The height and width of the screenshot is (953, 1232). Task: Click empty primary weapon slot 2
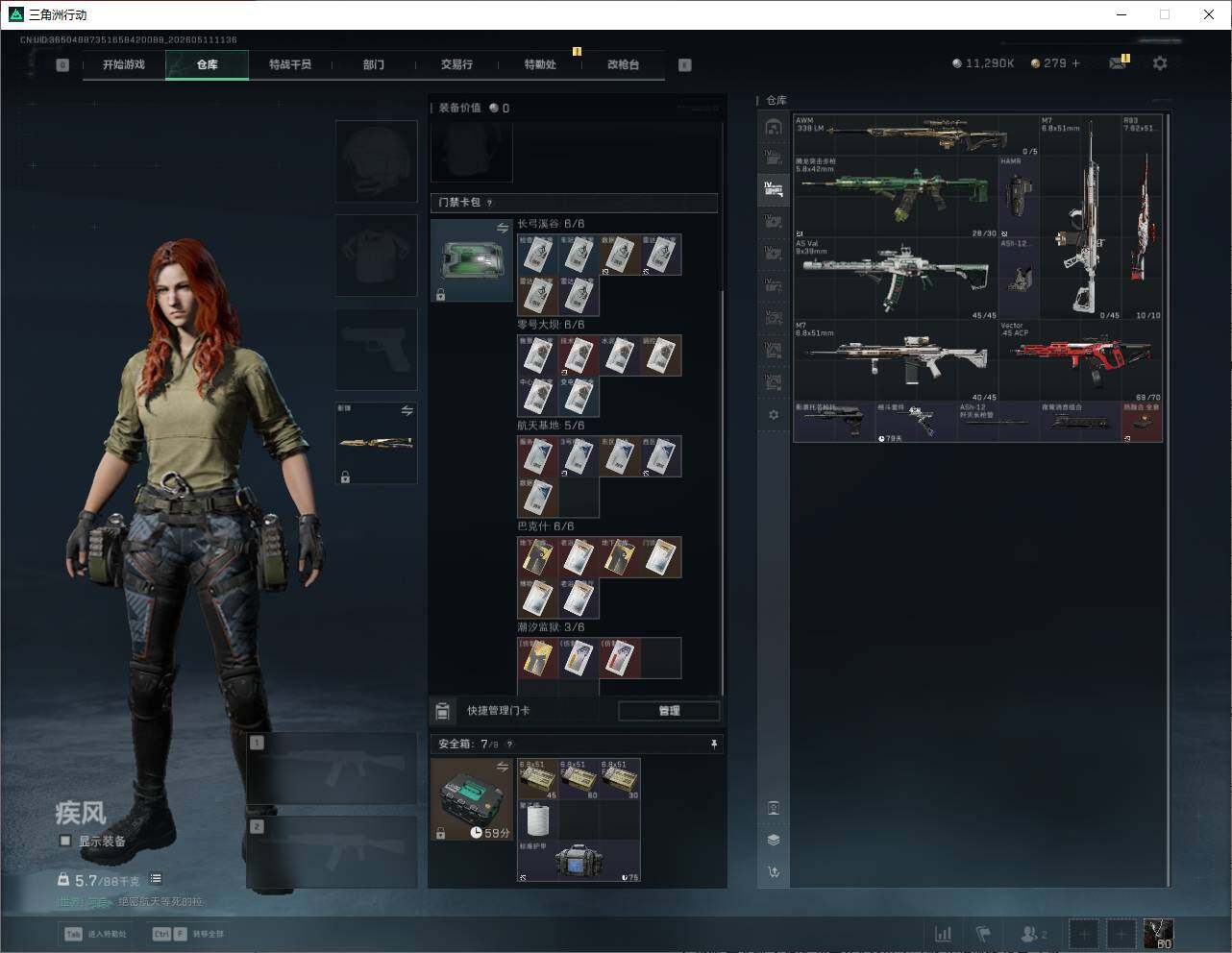tap(333, 853)
